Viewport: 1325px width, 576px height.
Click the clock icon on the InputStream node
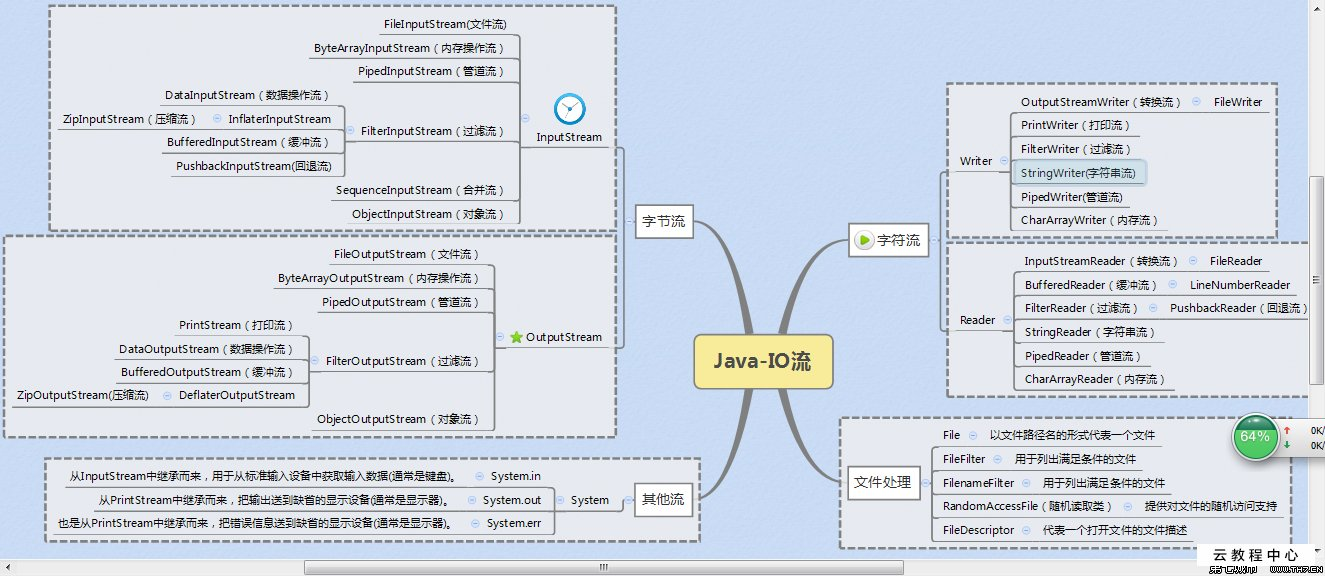(568, 110)
